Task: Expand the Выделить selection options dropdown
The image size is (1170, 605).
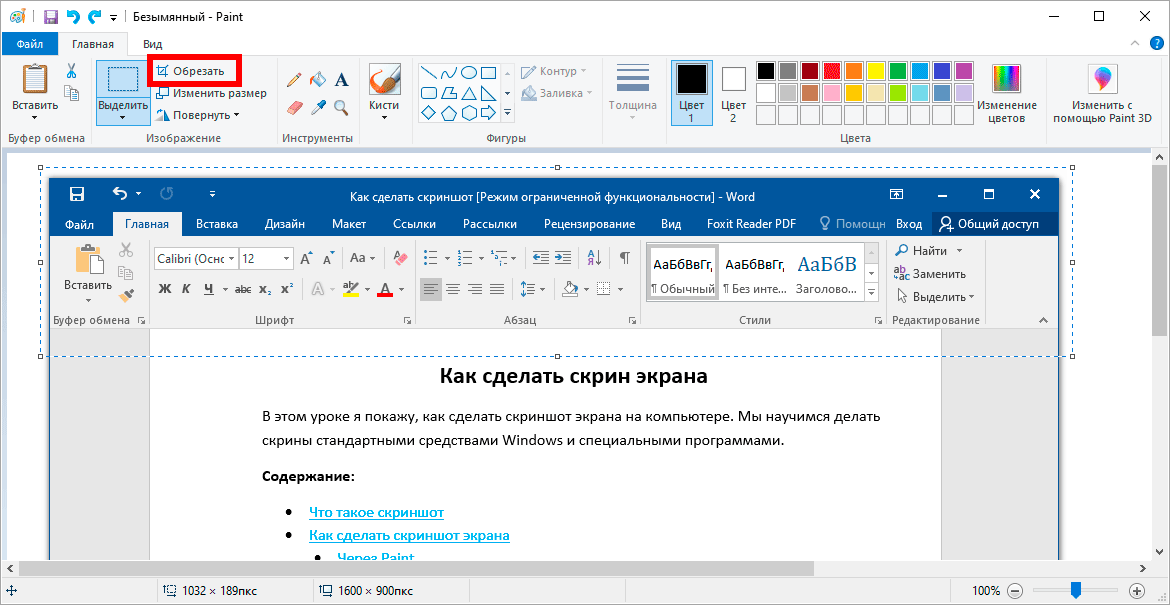Action: tap(123, 112)
